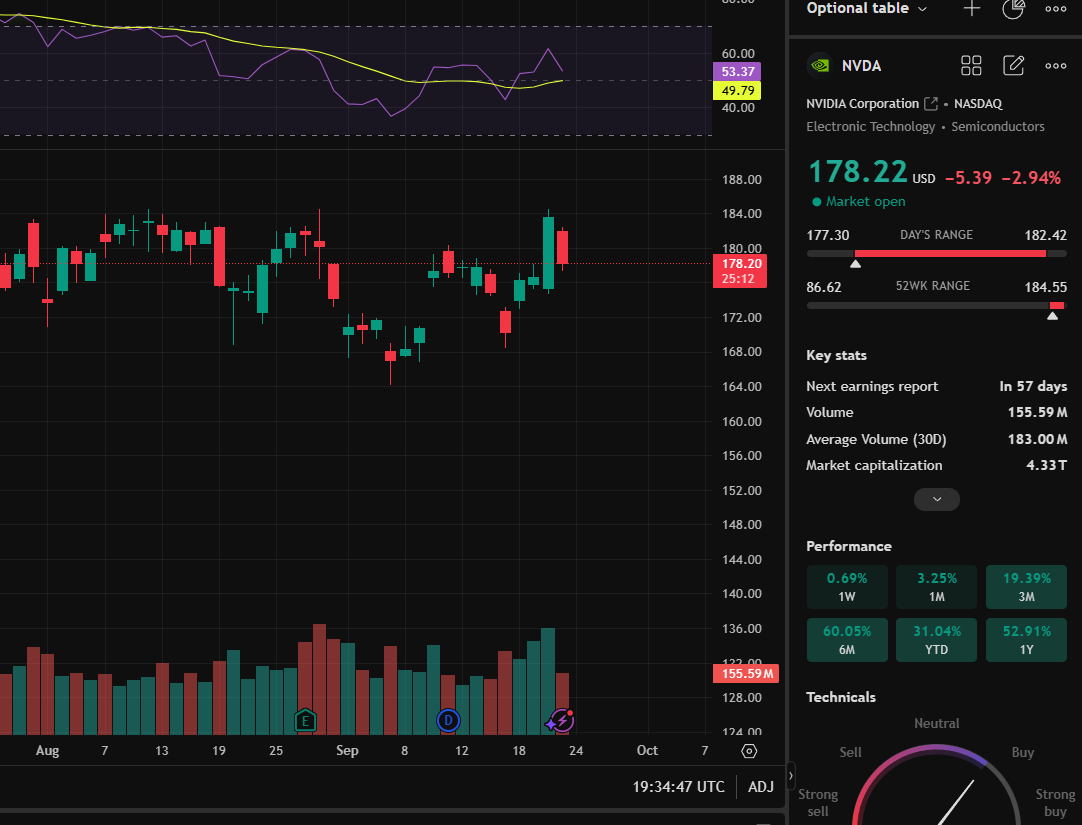
Task: Open the external link icon after NVIDIA Corporation
Action: [931, 103]
